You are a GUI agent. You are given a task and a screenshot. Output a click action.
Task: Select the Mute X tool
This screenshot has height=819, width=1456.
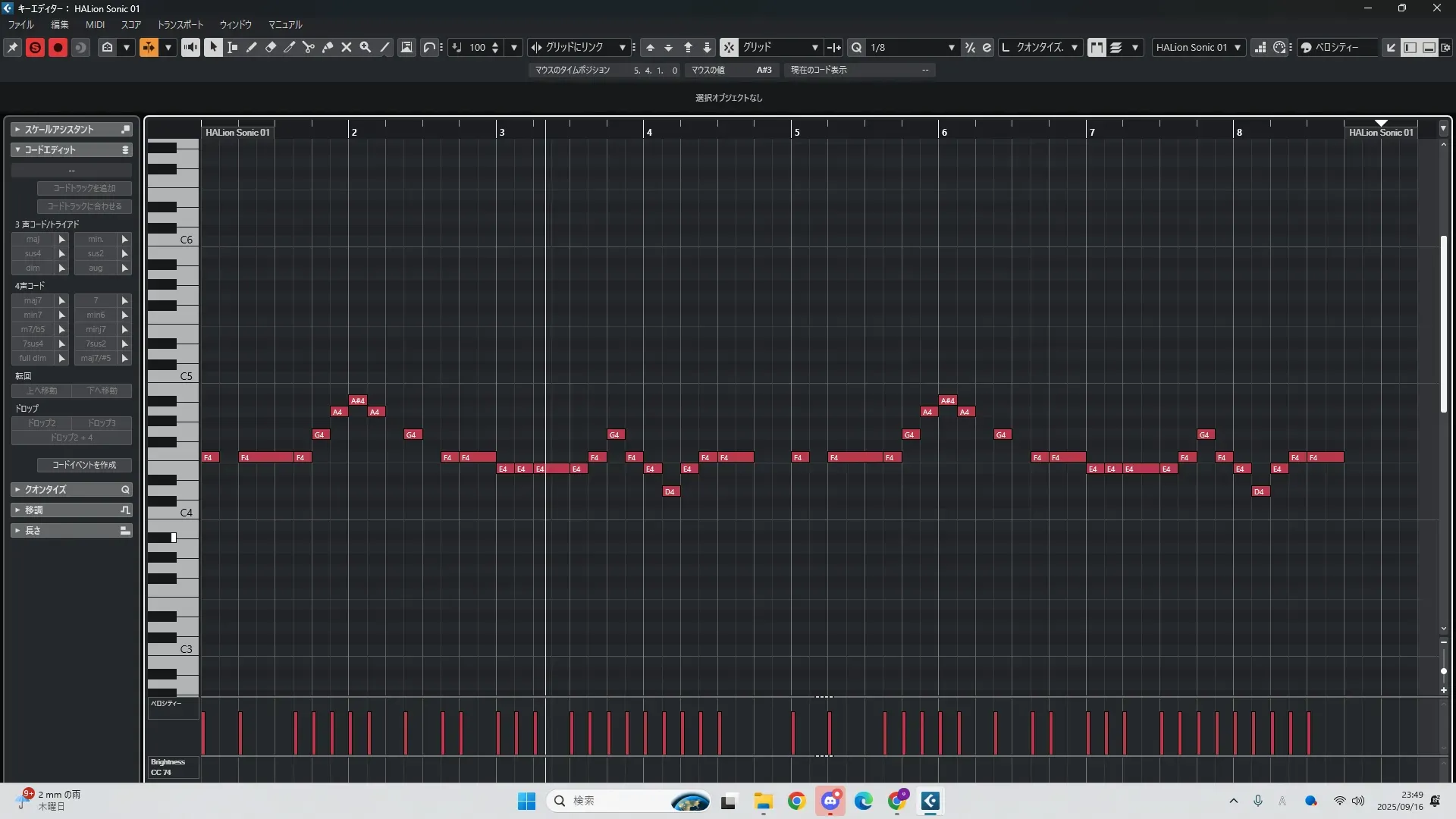(x=346, y=47)
